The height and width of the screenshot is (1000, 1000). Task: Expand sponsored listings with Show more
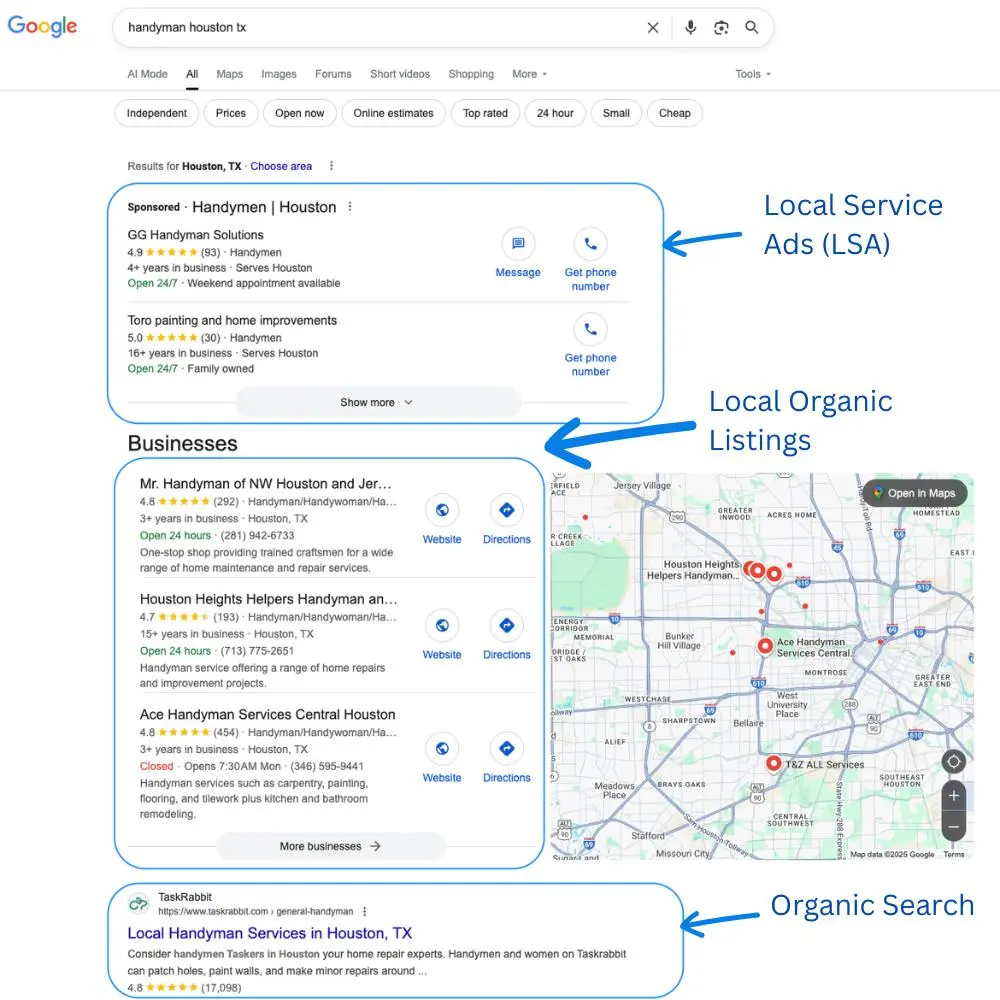377,402
